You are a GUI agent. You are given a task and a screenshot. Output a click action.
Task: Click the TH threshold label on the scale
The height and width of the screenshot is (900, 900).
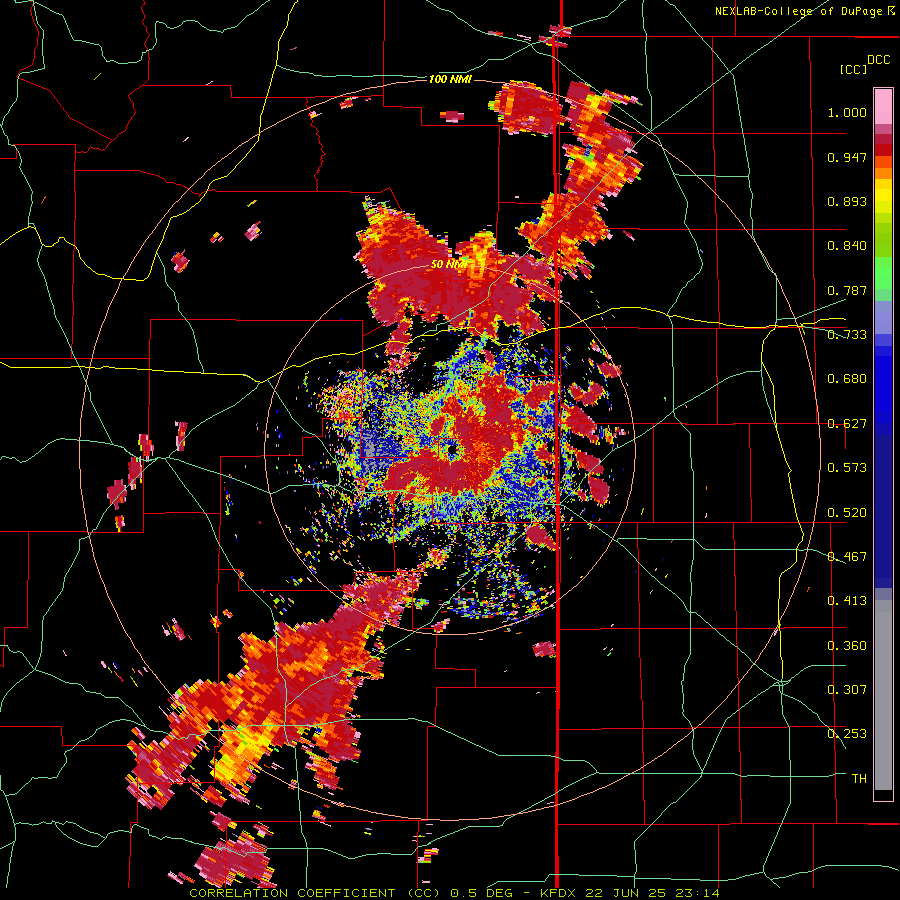pos(859,779)
